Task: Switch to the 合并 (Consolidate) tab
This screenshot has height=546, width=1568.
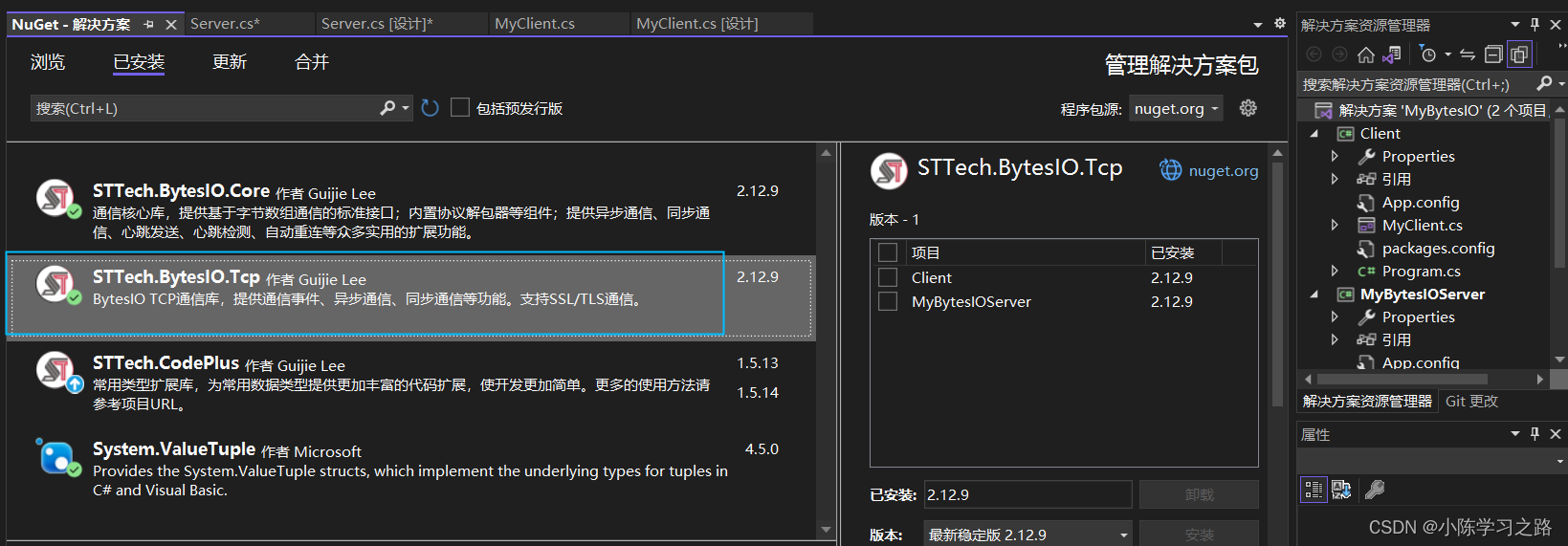Action: pos(312,62)
